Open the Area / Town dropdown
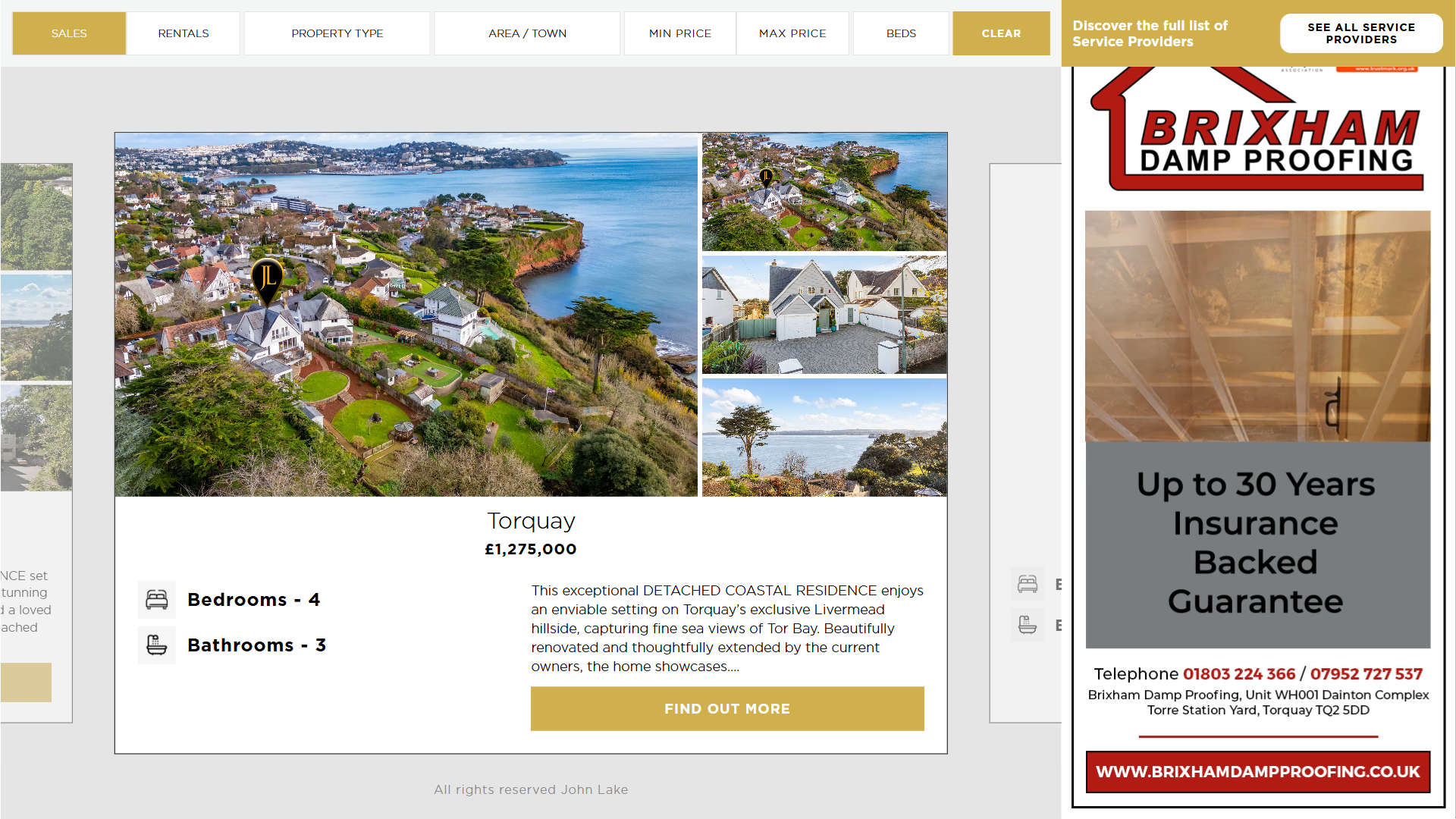This screenshot has width=1456, height=819. pos(528,33)
